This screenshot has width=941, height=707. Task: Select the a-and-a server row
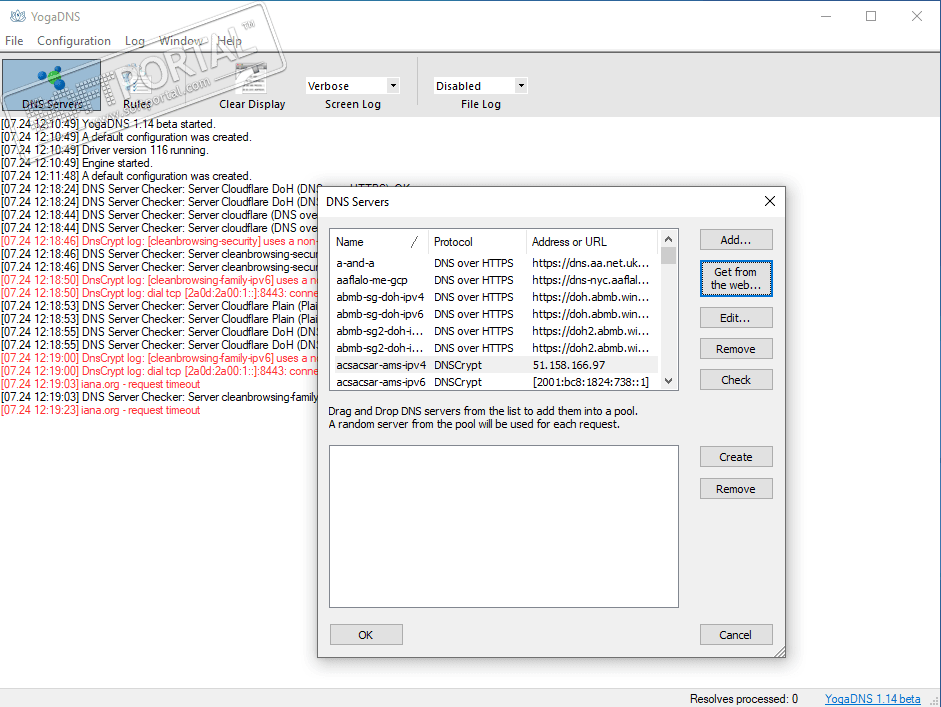496,263
